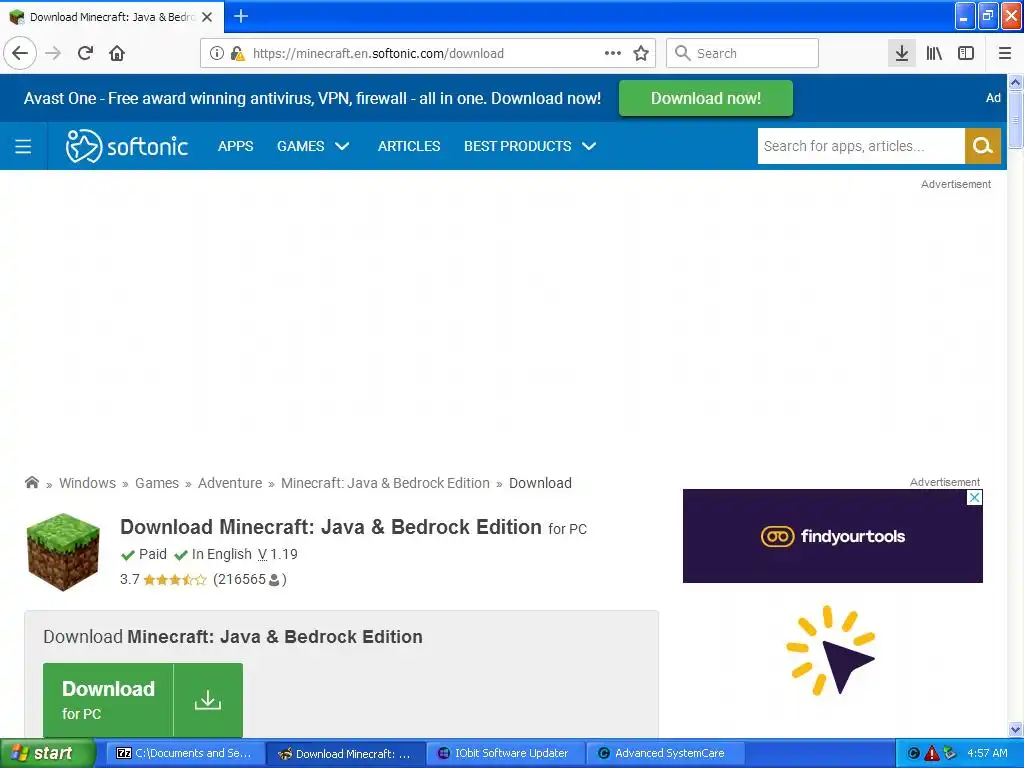Open Softonic hamburger side menu
The image size is (1024, 768).
[23, 146]
